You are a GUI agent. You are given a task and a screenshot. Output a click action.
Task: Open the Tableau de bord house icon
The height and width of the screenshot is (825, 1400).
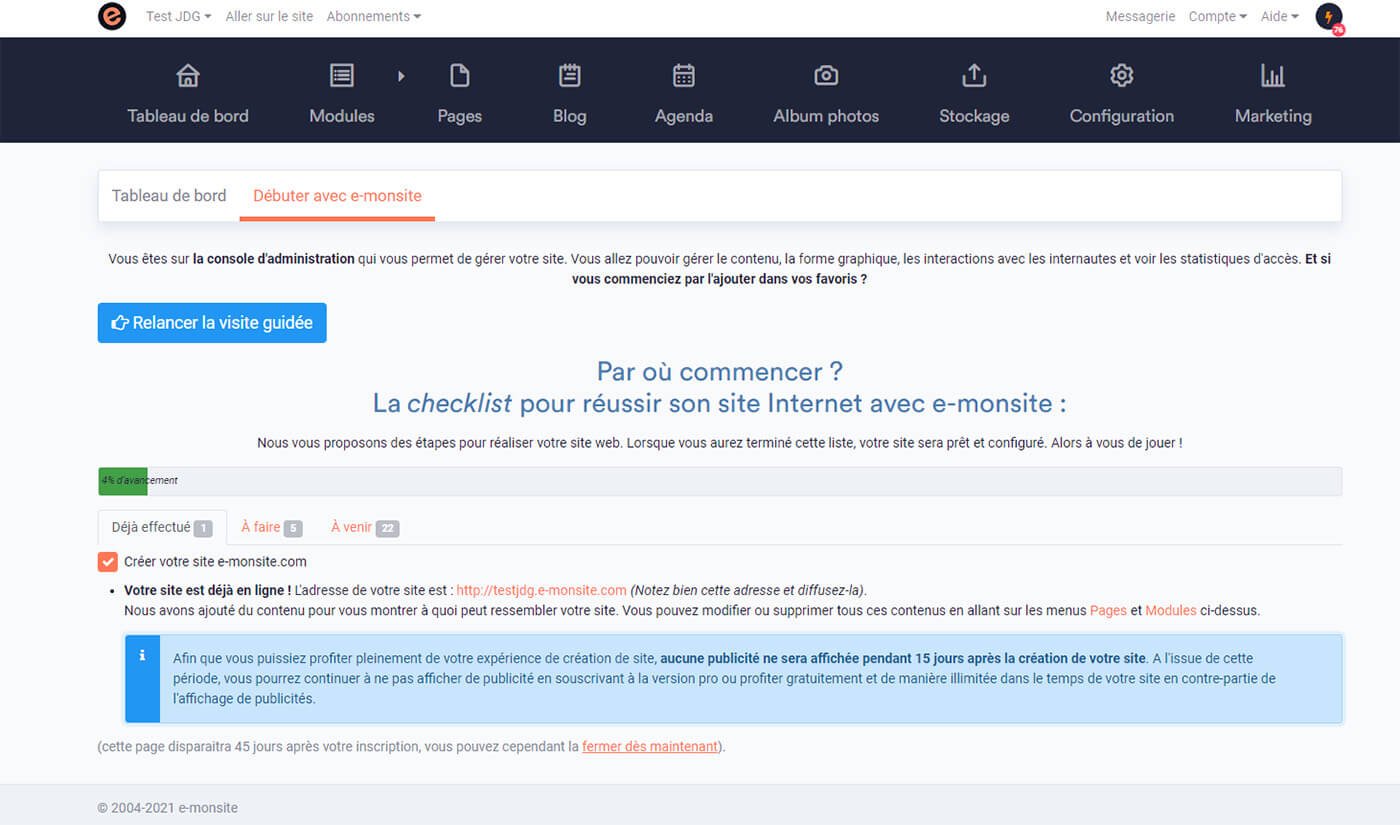pyautogui.click(x=188, y=75)
